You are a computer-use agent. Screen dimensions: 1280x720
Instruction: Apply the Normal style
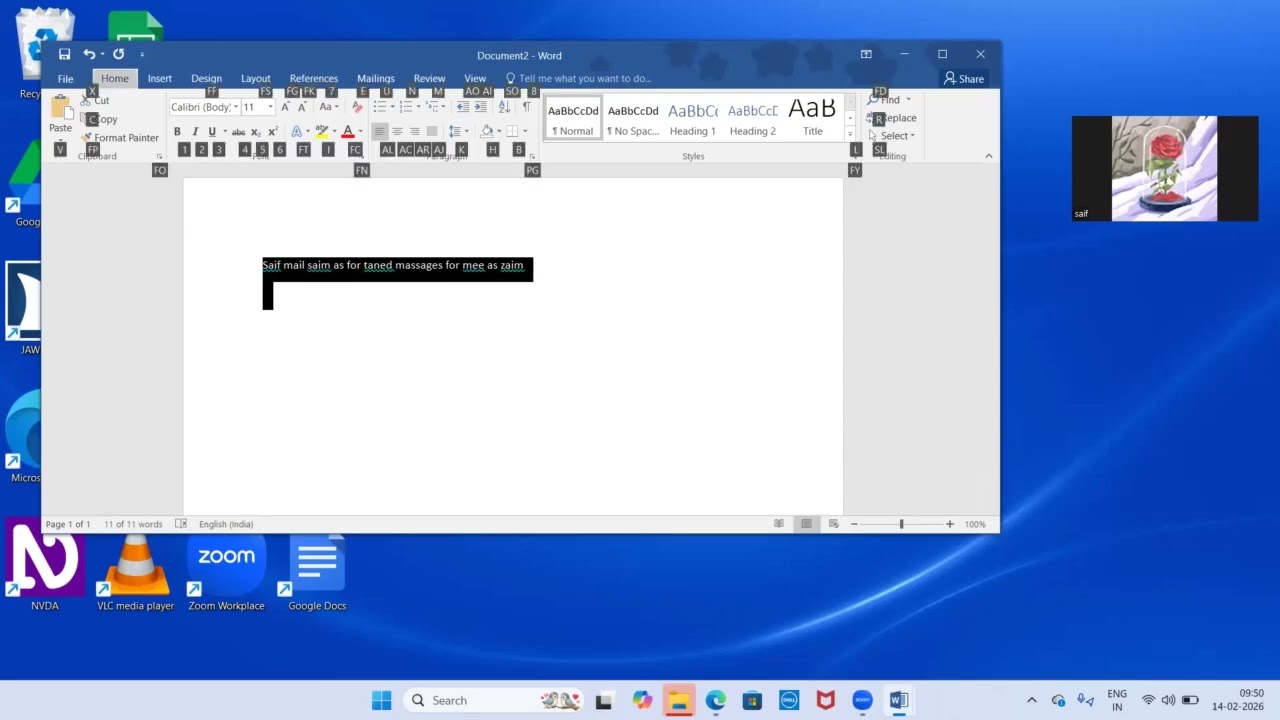point(573,118)
